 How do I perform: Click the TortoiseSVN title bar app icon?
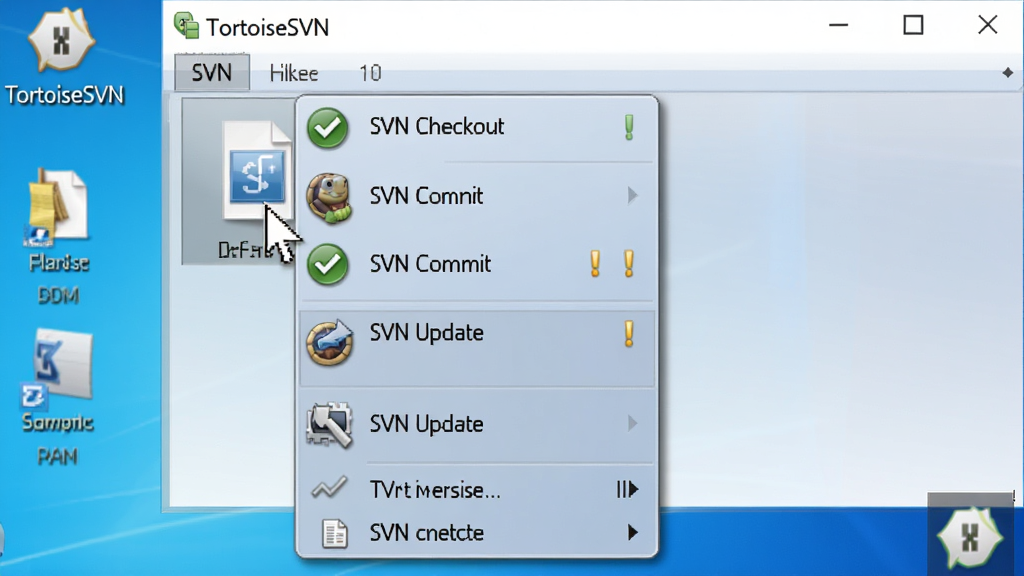coord(186,25)
